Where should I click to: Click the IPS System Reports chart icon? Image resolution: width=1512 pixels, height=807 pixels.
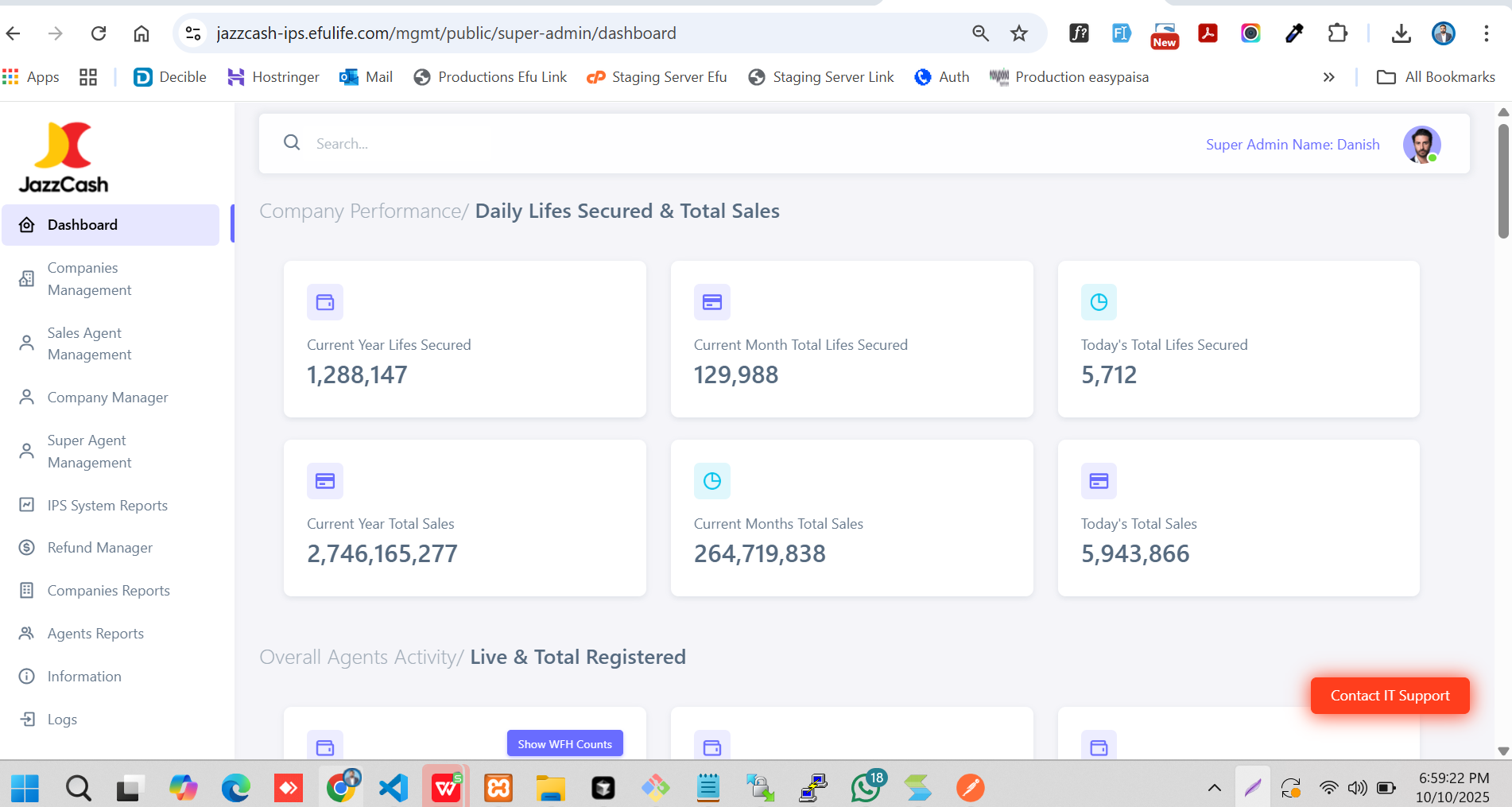[27, 505]
